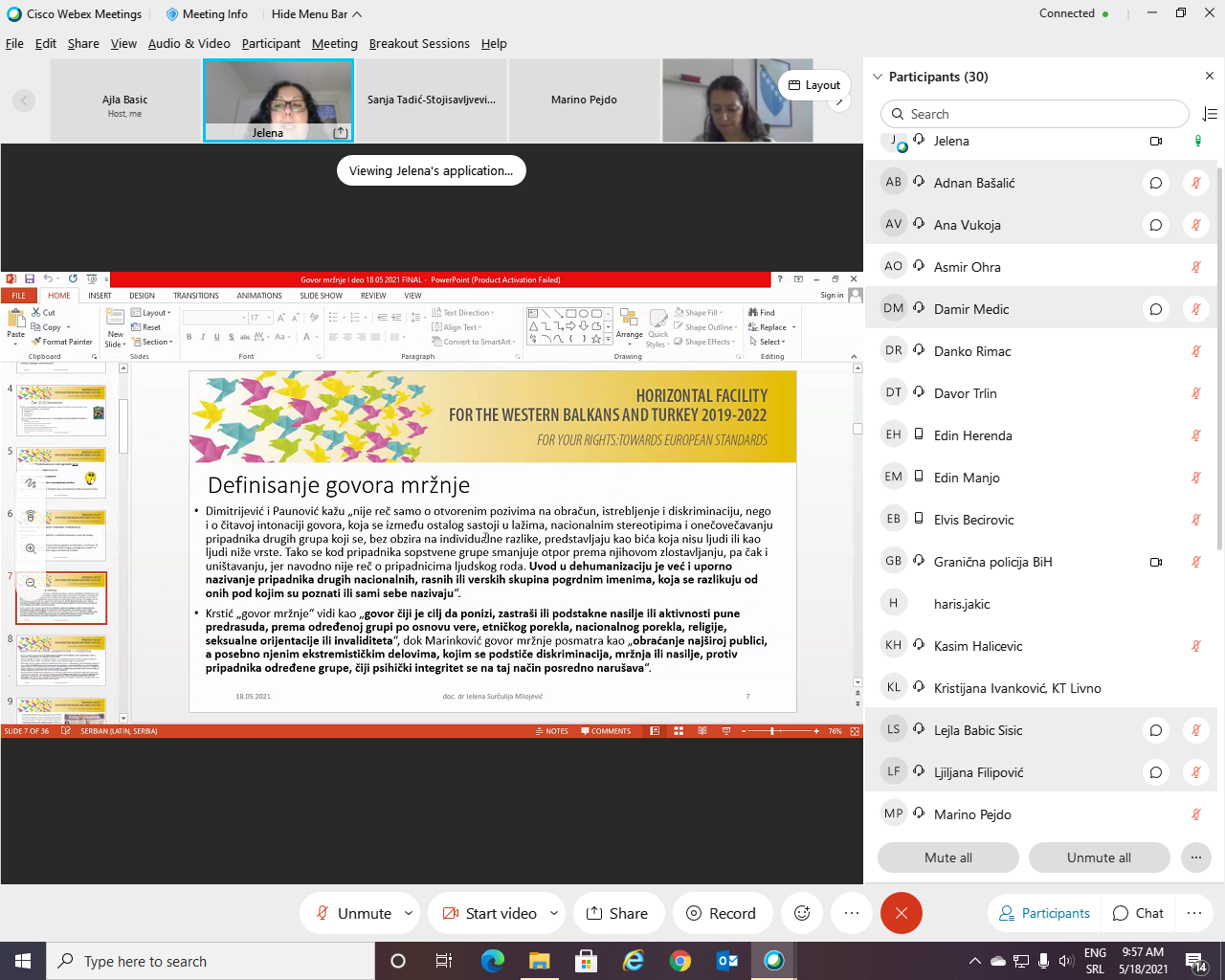Click the sort participants list icon
Screen dimensions: 1225x980
click(1210, 114)
